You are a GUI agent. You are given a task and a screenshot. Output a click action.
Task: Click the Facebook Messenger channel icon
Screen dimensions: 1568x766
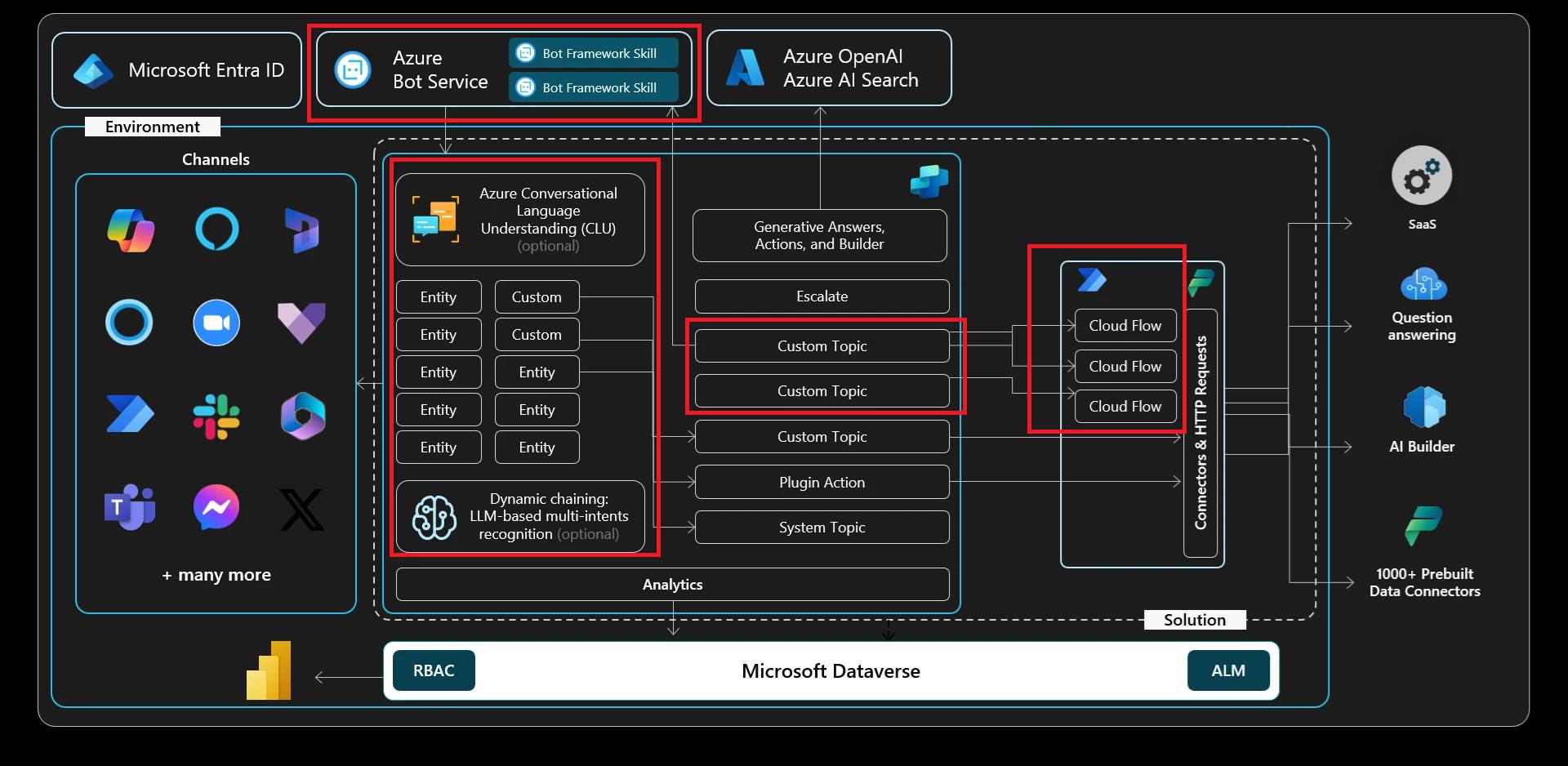click(x=216, y=508)
